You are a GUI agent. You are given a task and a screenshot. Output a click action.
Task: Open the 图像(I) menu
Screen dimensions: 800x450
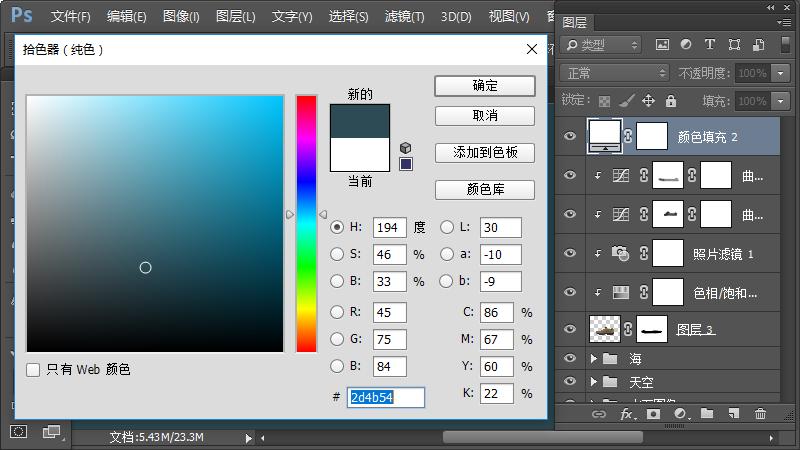pyautogui.click(x=181, y=16)
